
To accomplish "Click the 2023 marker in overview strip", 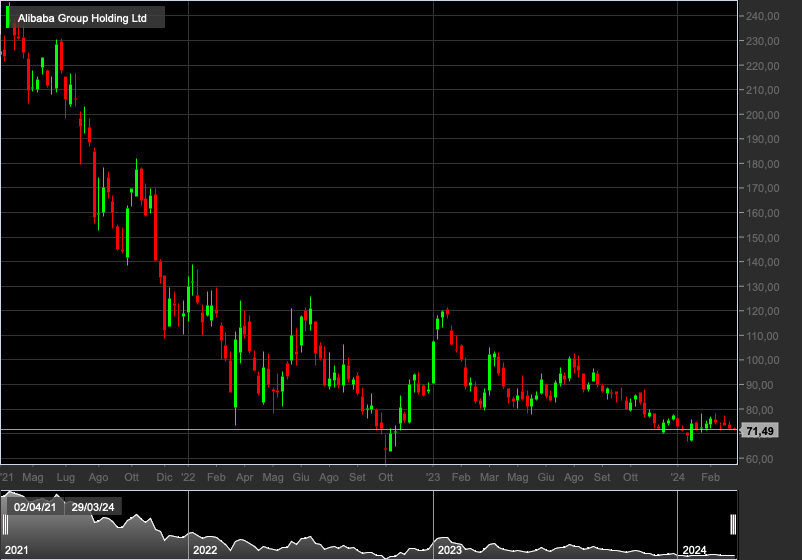I will (450, 550).
